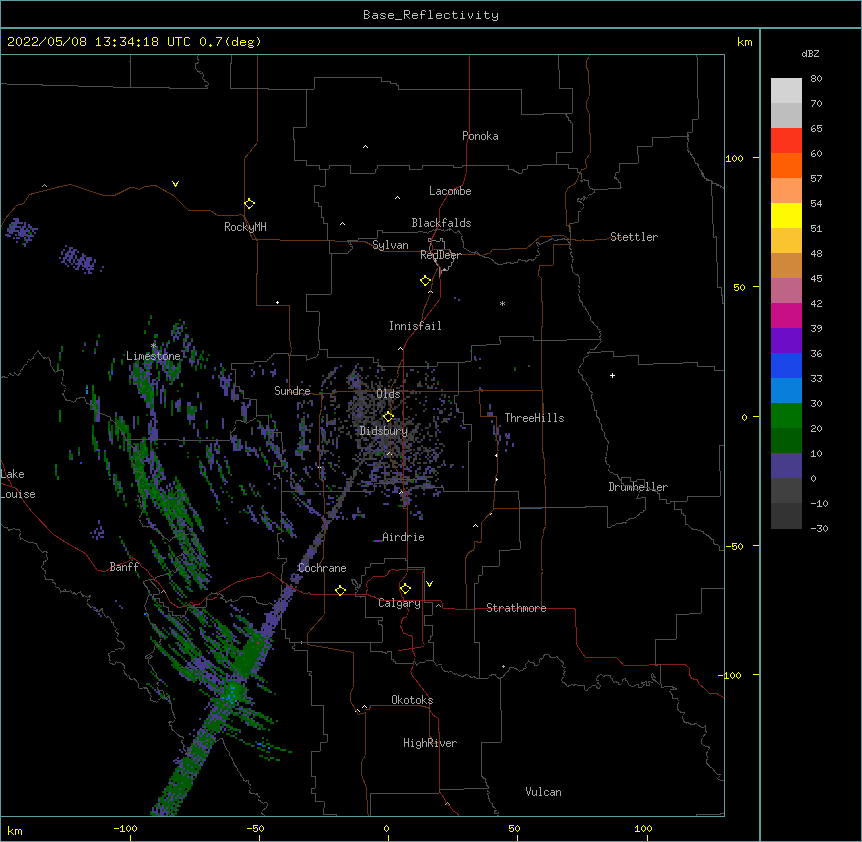This screenshot has width=862, height=842.
Task: Click the Banff town label
Action: tap(124, 567)
